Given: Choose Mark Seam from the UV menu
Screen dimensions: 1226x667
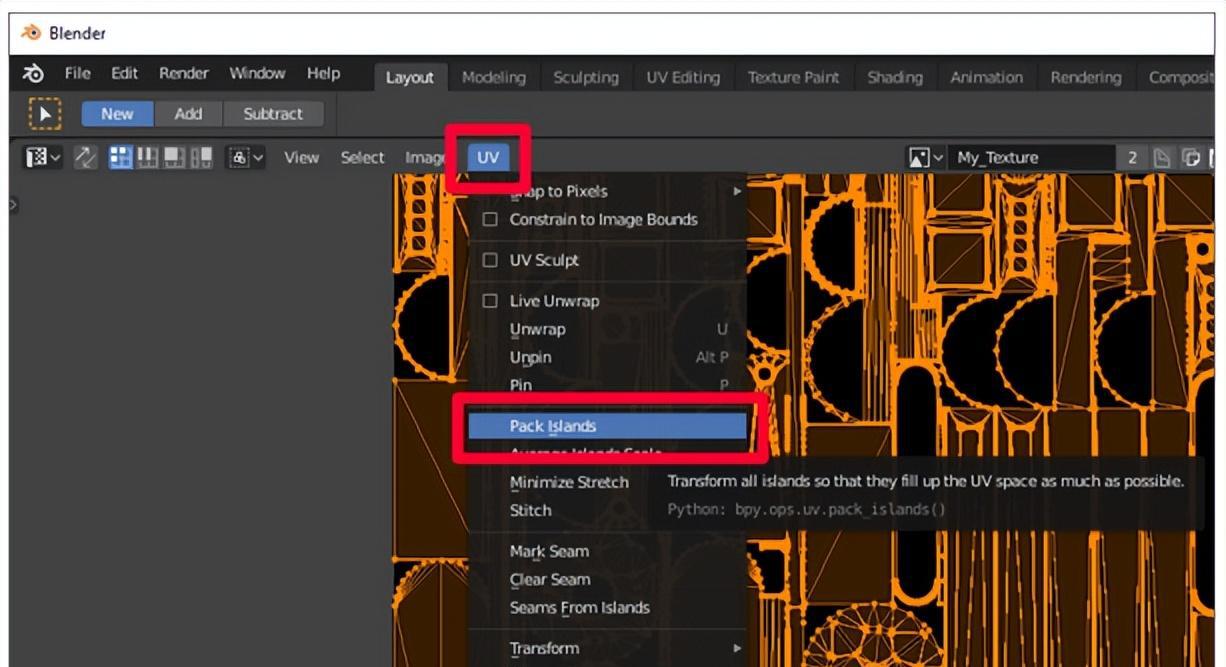Looking at the screenshot, I should (607, 551).
